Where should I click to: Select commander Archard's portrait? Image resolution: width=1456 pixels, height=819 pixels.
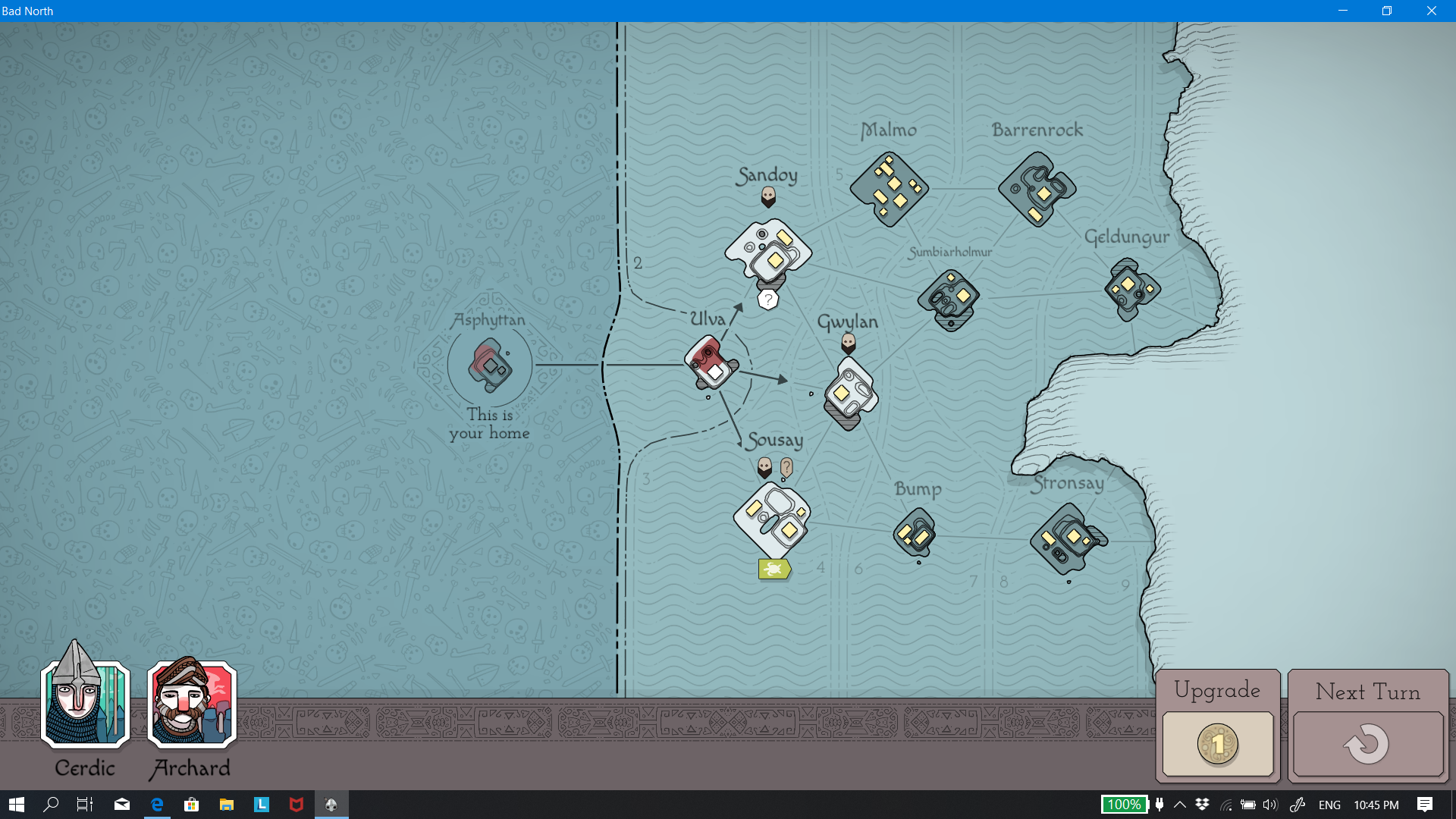click(190, 705)
